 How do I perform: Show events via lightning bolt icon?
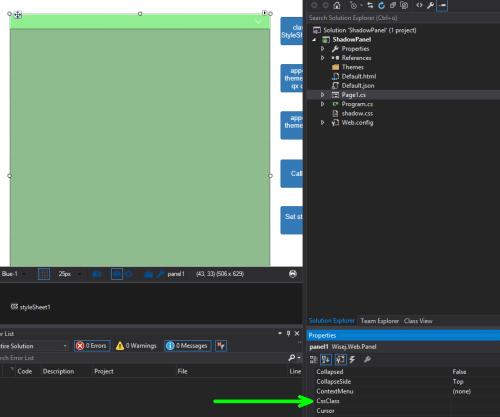click(x=352, y=359)
